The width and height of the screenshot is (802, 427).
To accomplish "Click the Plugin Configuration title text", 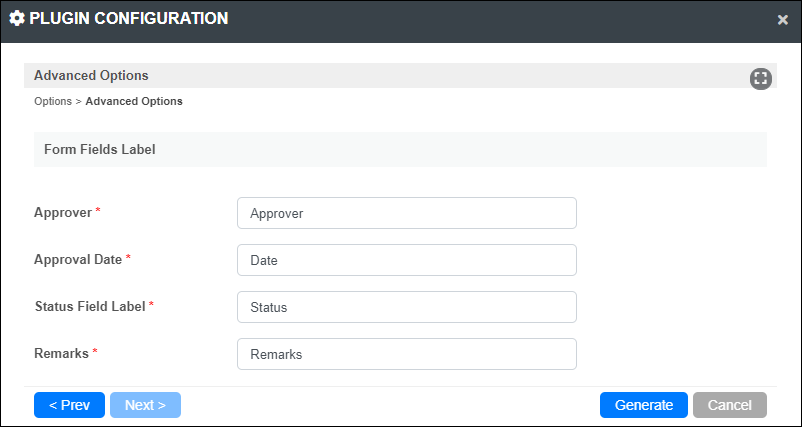I will coord(129,19).
